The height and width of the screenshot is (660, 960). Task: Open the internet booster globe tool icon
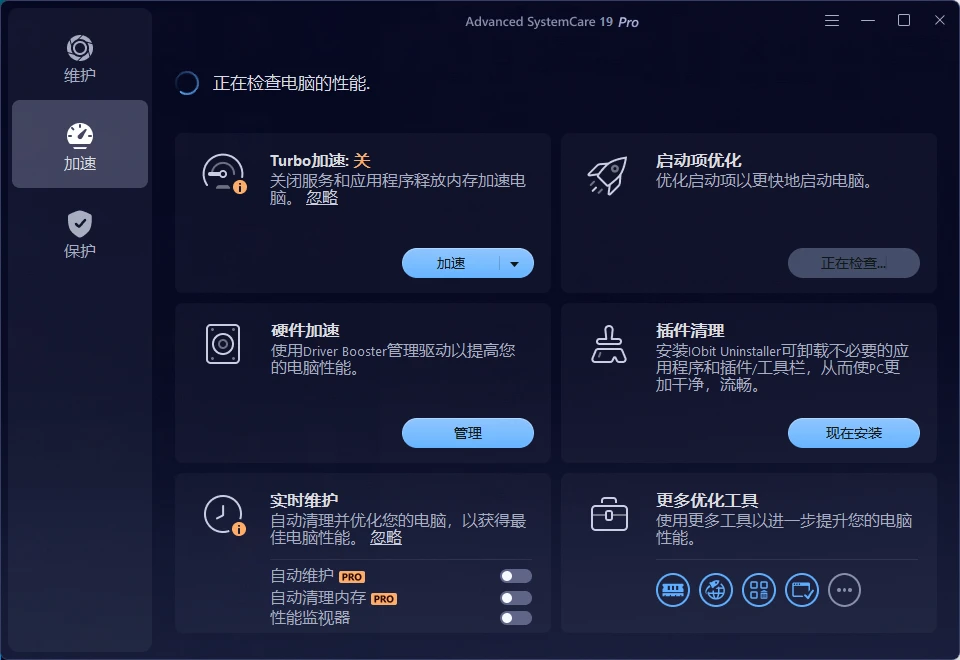click(715, 590)
